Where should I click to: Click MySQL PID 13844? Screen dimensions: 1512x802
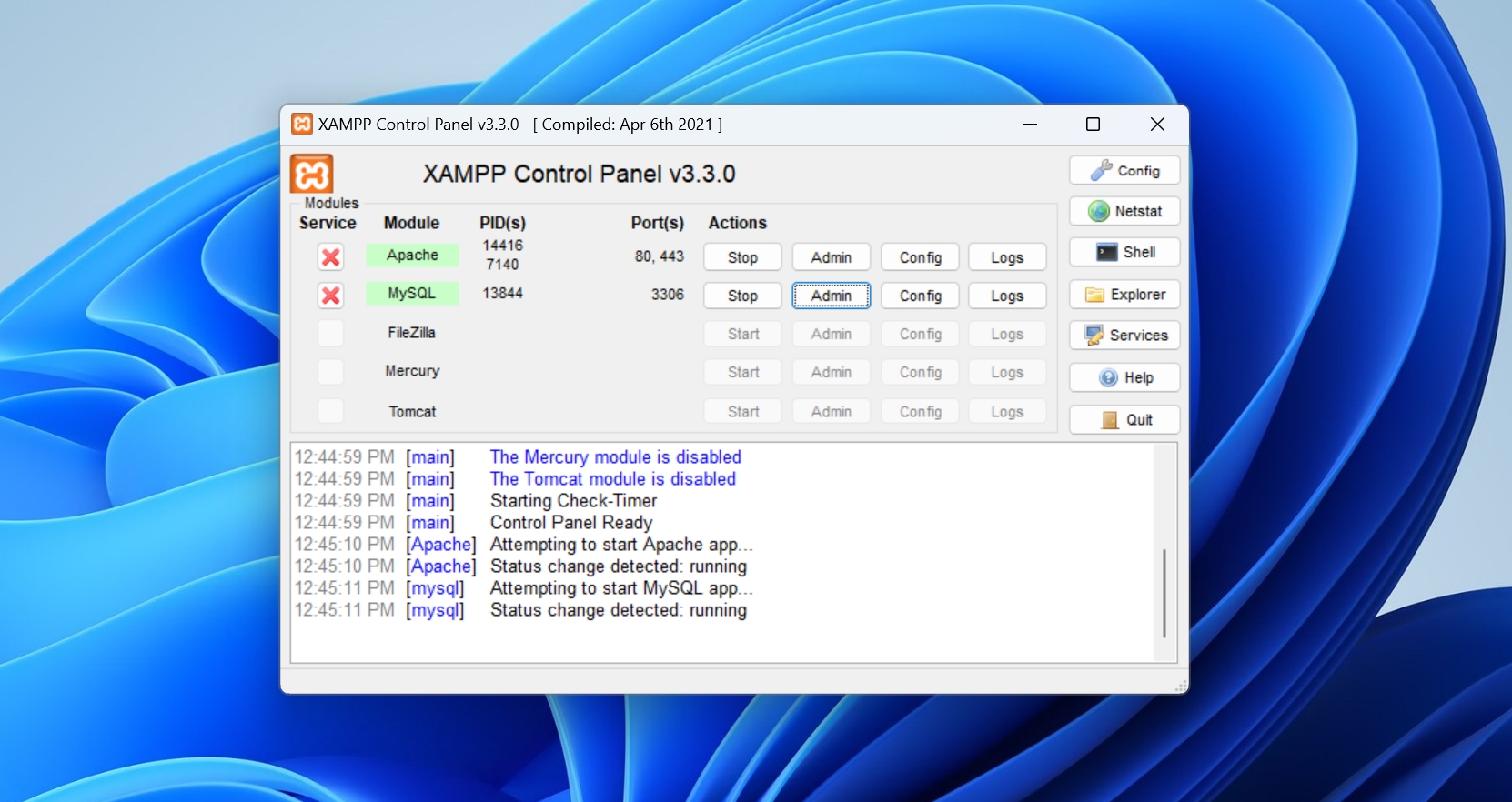click(x=502, y=293)
